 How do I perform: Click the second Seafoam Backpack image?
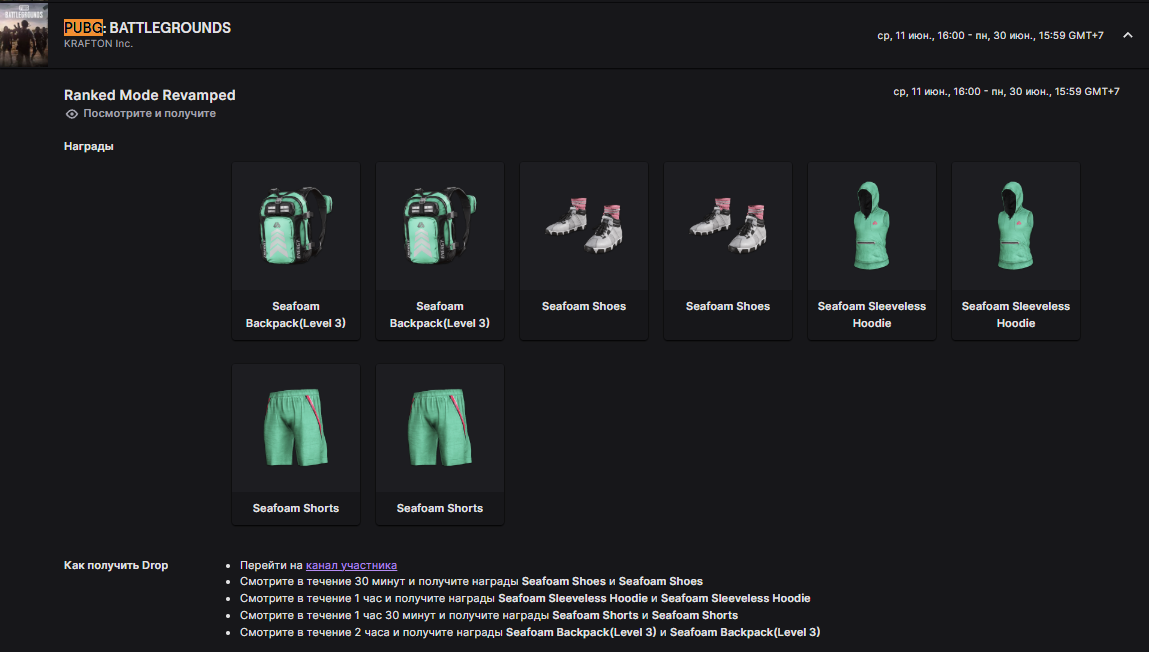440,226
